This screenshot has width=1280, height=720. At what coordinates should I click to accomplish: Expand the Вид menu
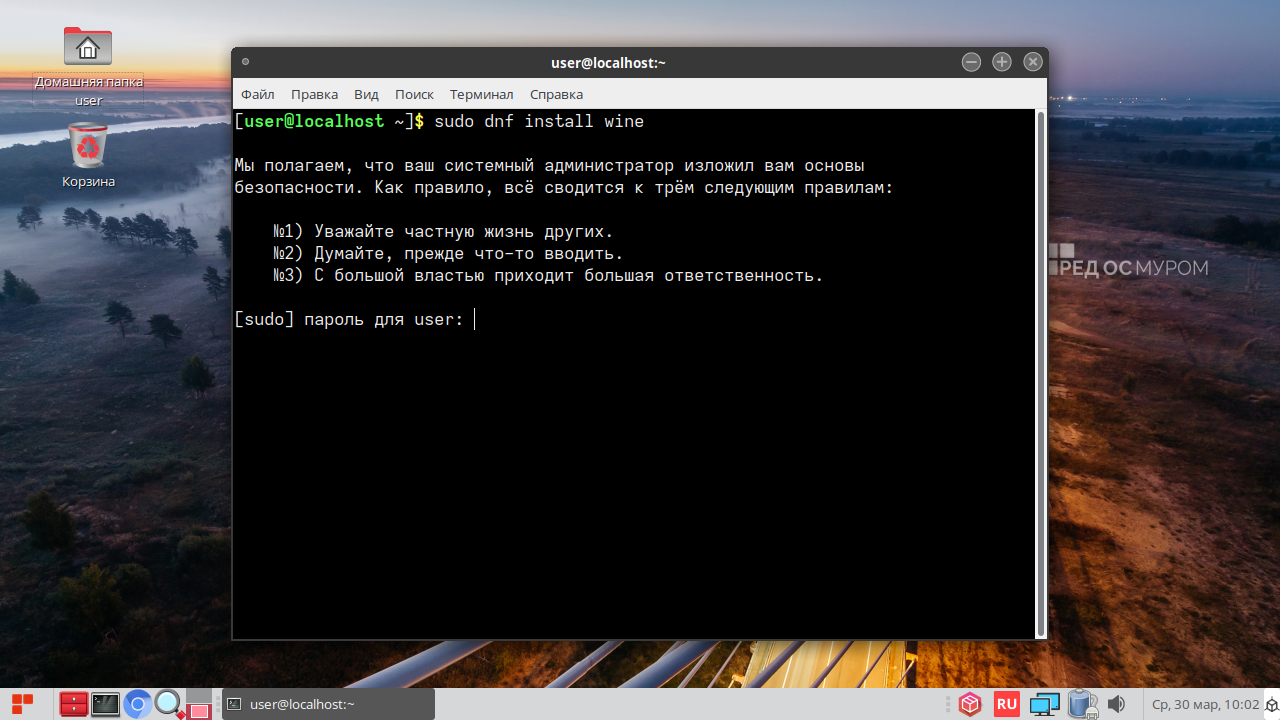[366, 94]
